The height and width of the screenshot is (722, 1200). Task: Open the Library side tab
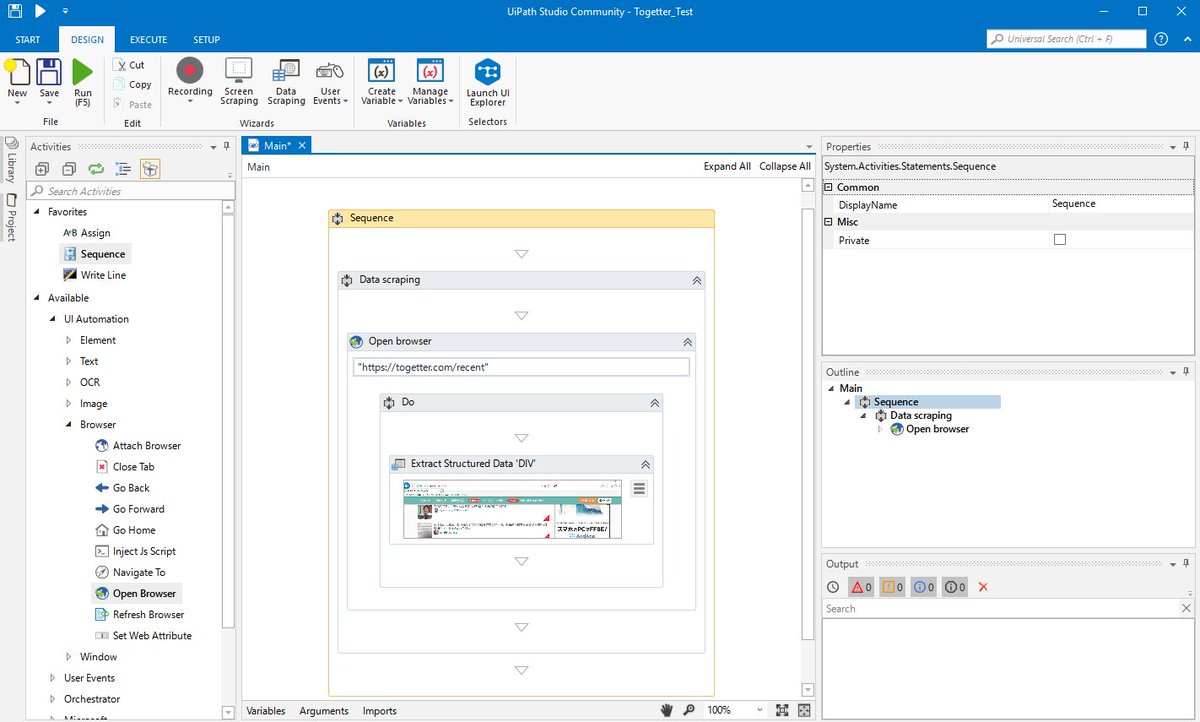coord(11,158)
